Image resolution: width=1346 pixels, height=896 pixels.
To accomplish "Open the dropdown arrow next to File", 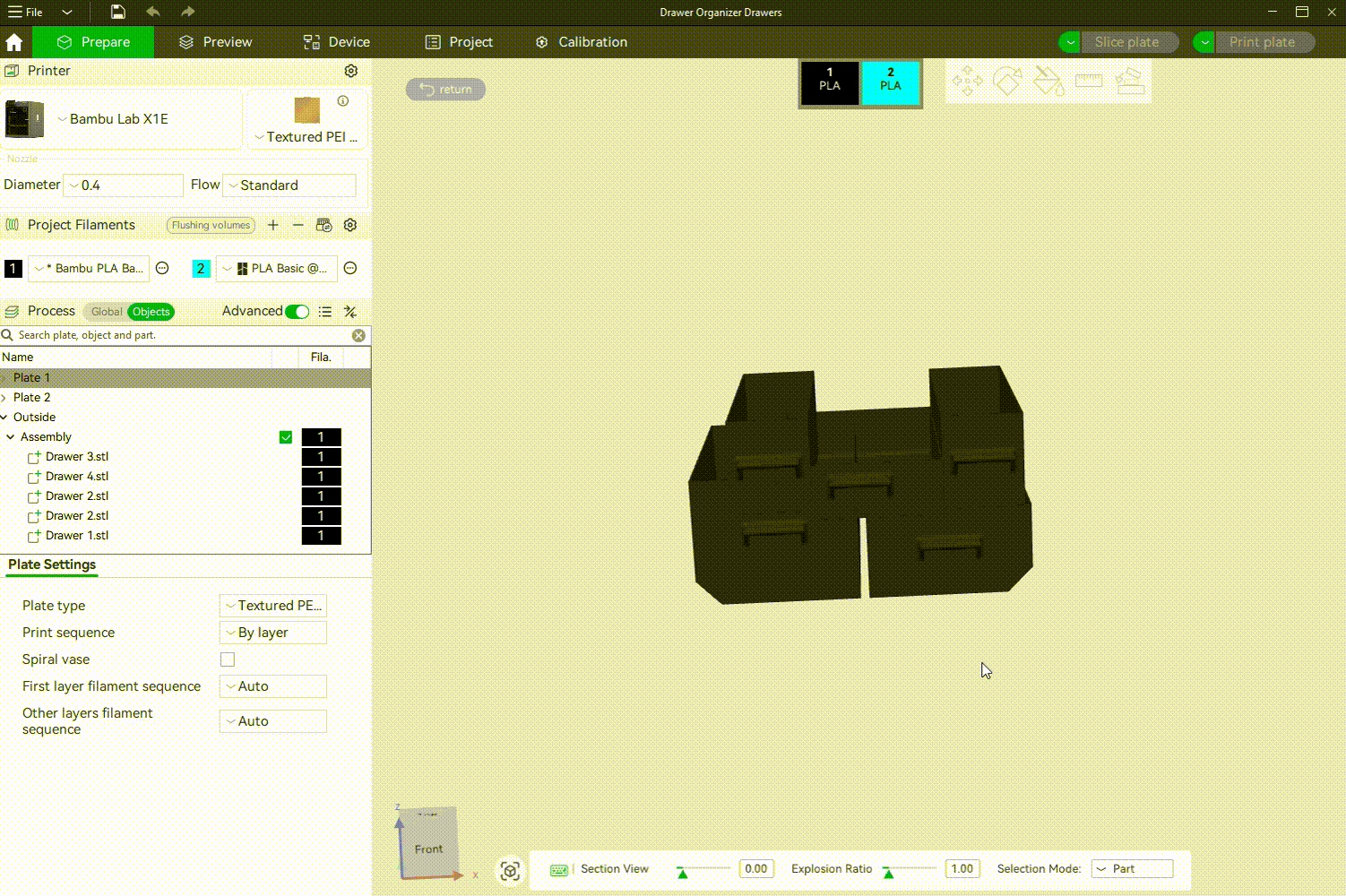I will pos(67,12).
